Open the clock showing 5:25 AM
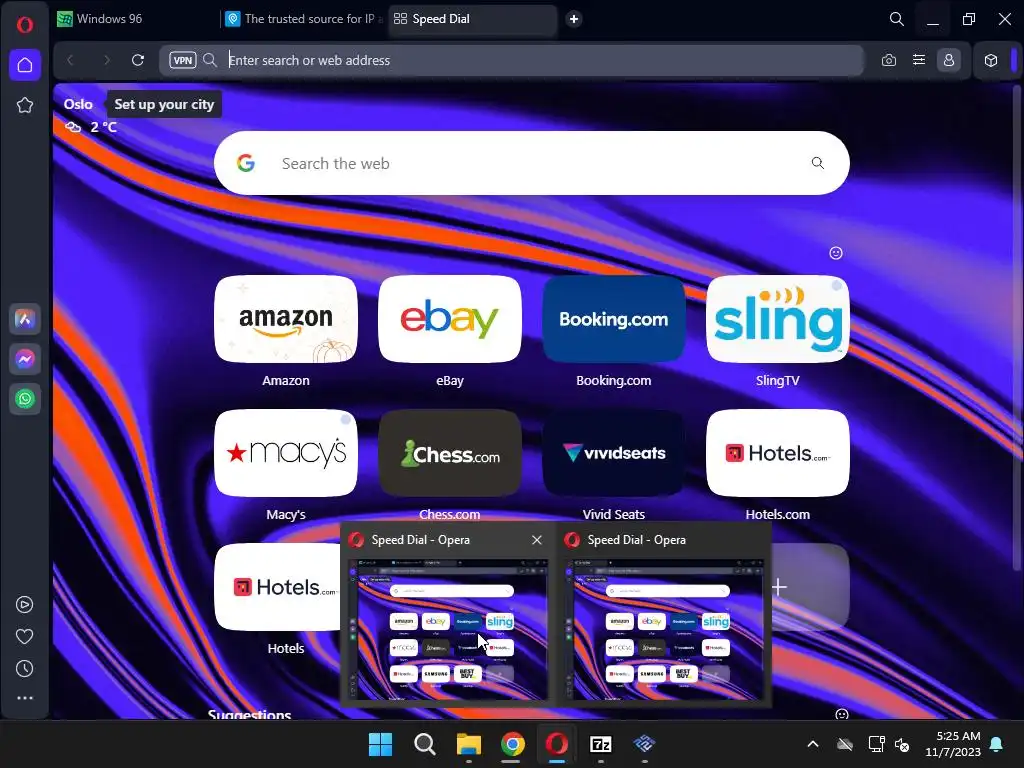 click(953, 744)
